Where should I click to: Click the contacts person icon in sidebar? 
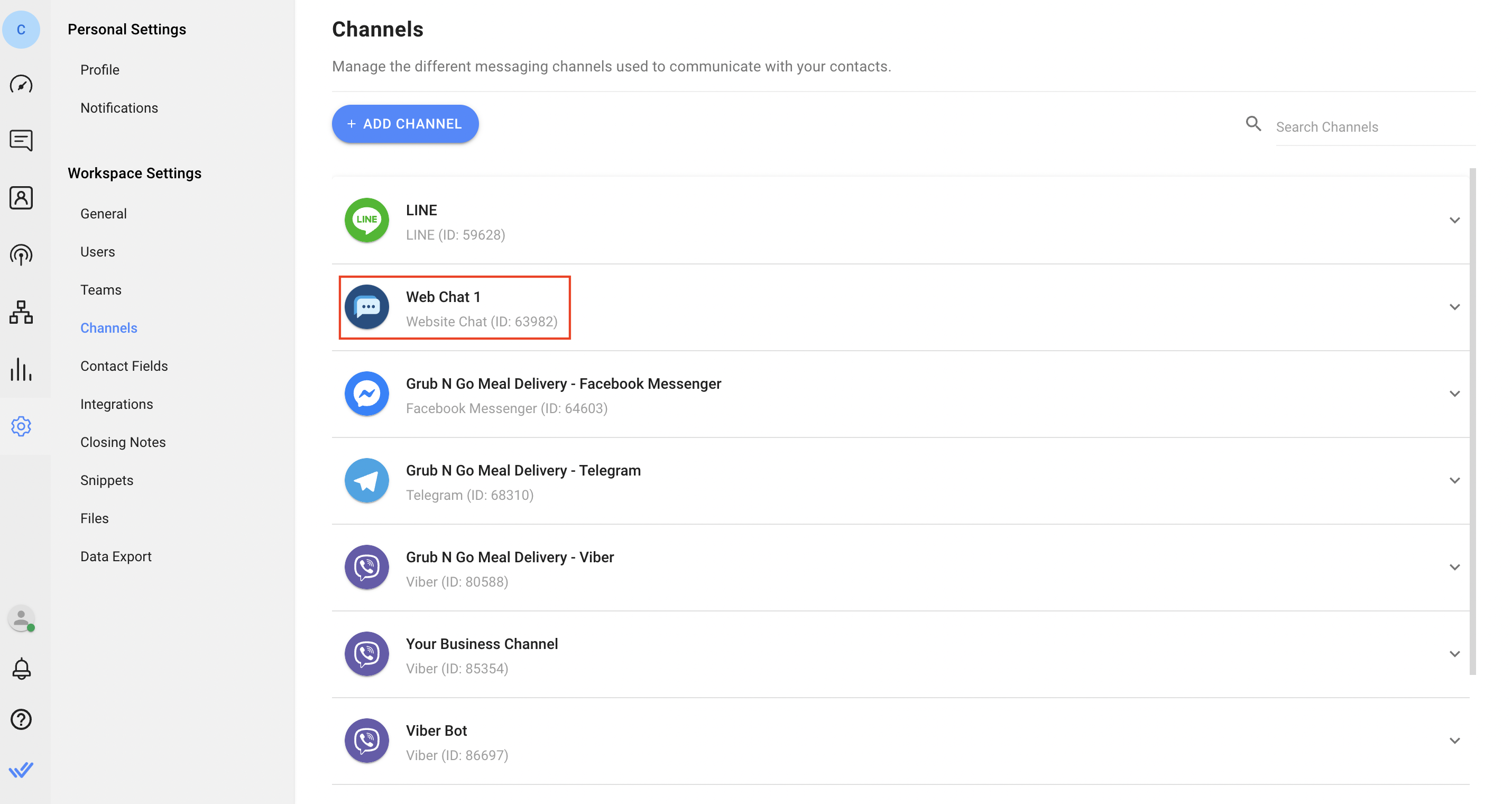[x=22, y=197]
